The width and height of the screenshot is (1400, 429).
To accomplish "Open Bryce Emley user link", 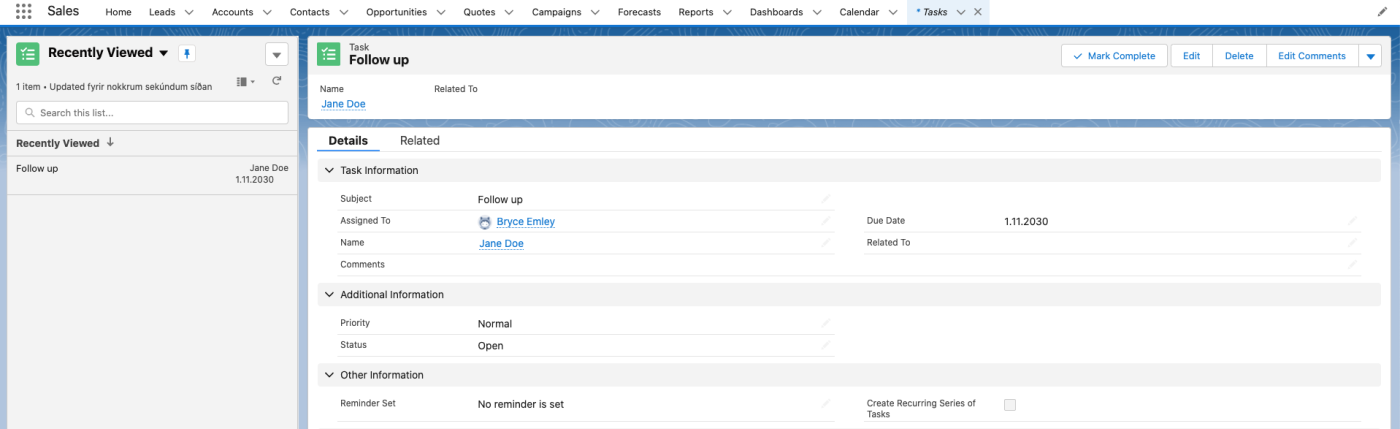I will coord(525,222).
